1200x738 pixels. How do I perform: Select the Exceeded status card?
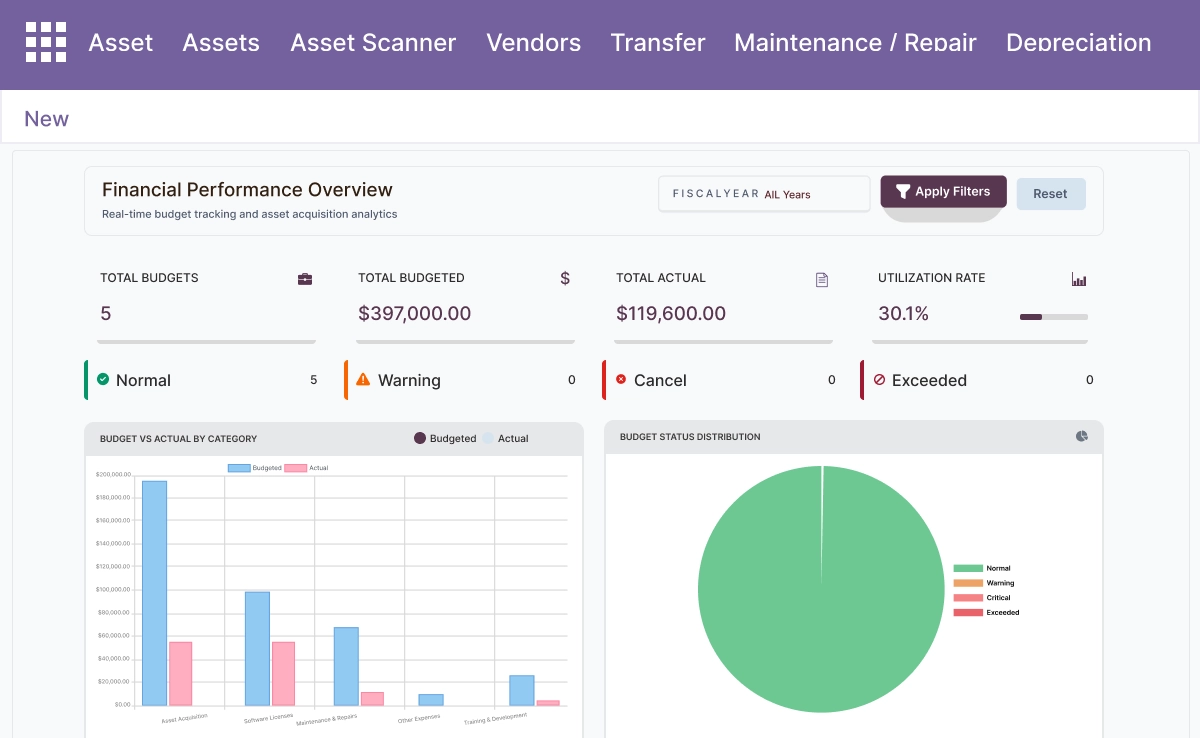(980, 380)
